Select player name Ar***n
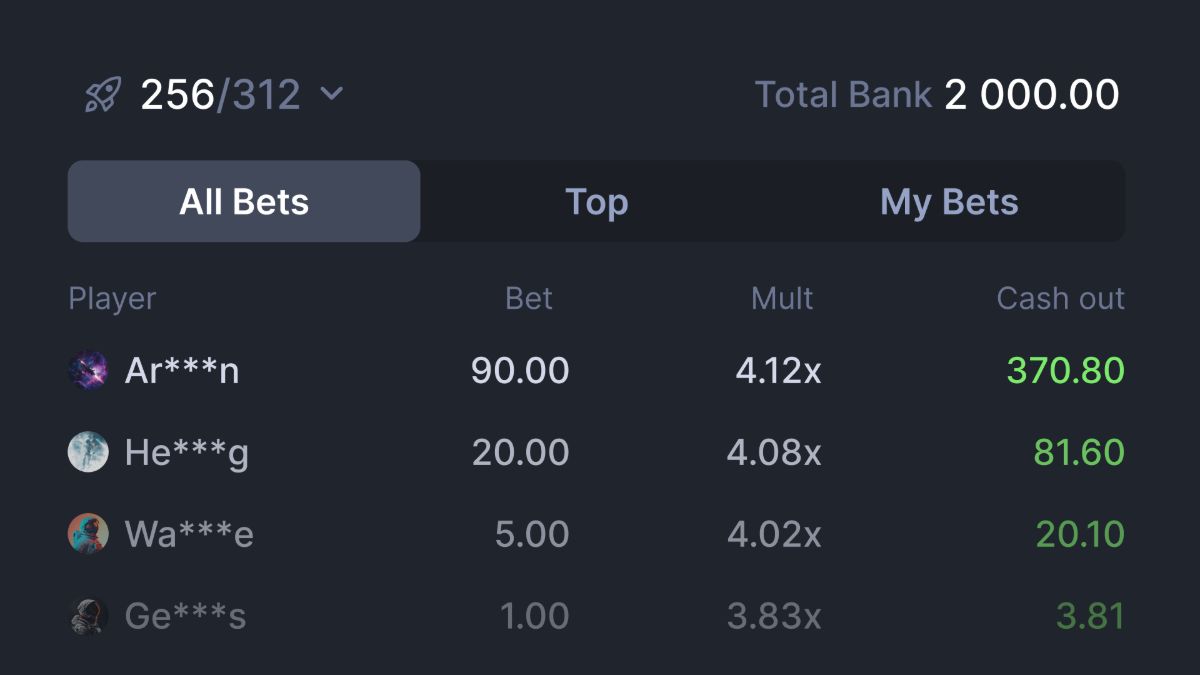 (182, 371)
